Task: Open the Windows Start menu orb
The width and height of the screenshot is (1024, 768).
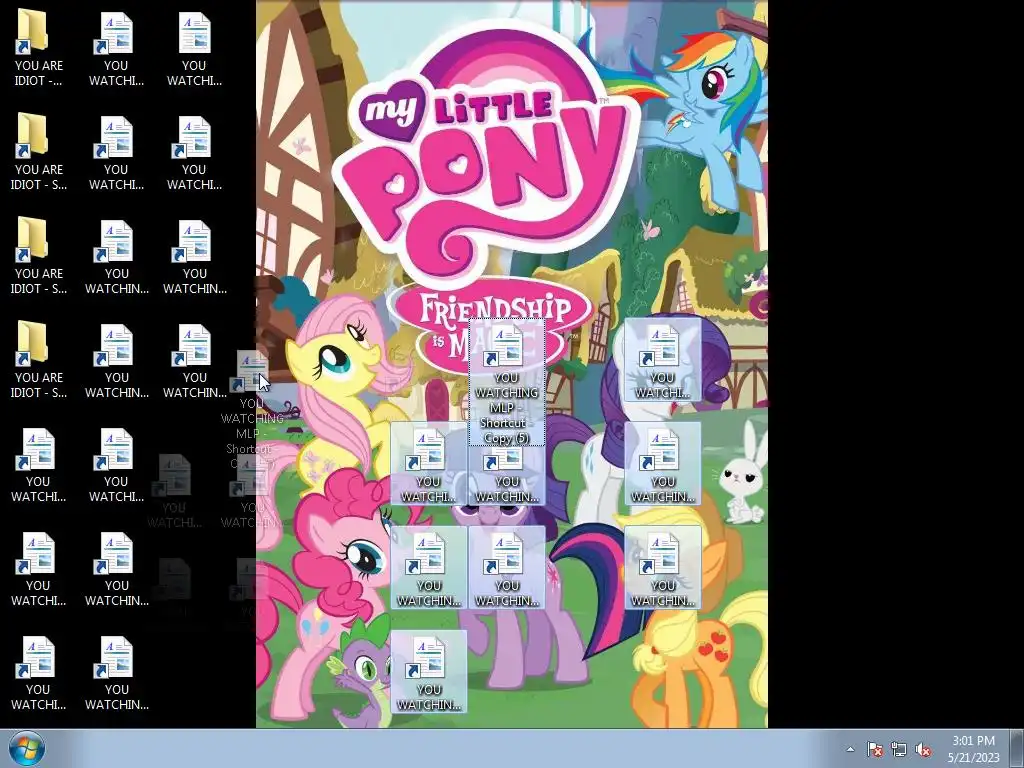Action: (27, 749)
